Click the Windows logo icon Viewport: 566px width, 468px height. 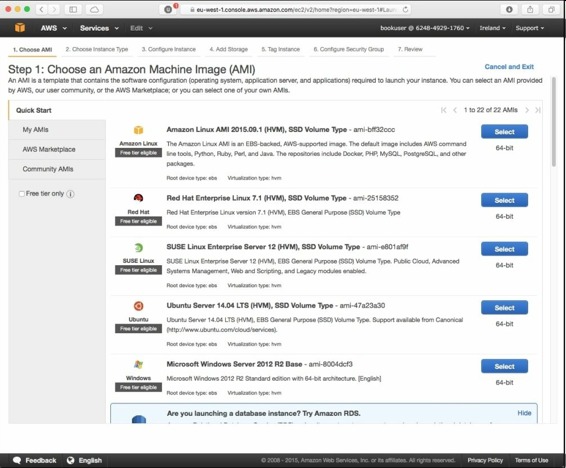pos(139,364)
